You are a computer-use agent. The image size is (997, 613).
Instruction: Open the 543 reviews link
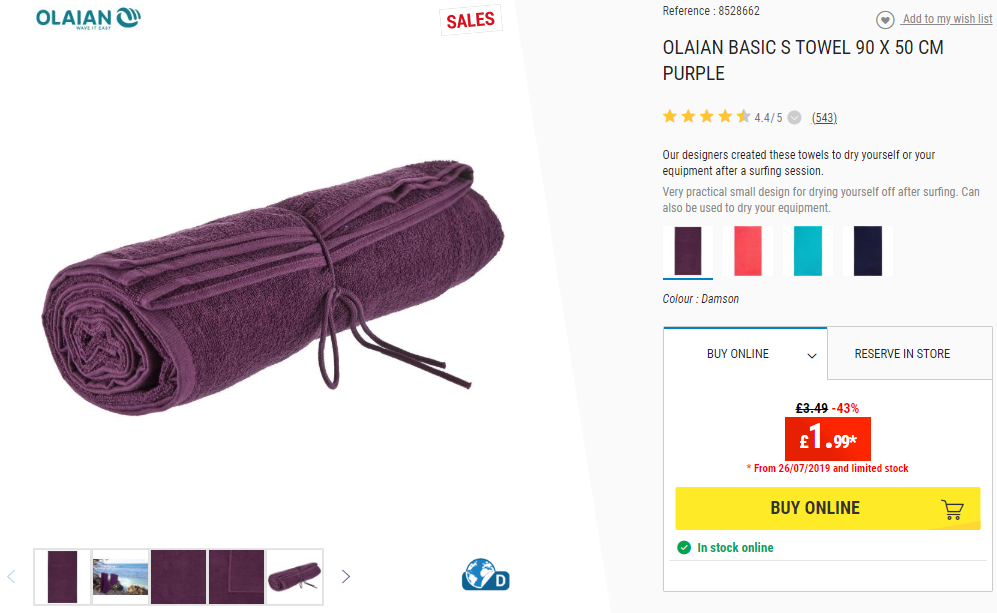click(824, 118)
